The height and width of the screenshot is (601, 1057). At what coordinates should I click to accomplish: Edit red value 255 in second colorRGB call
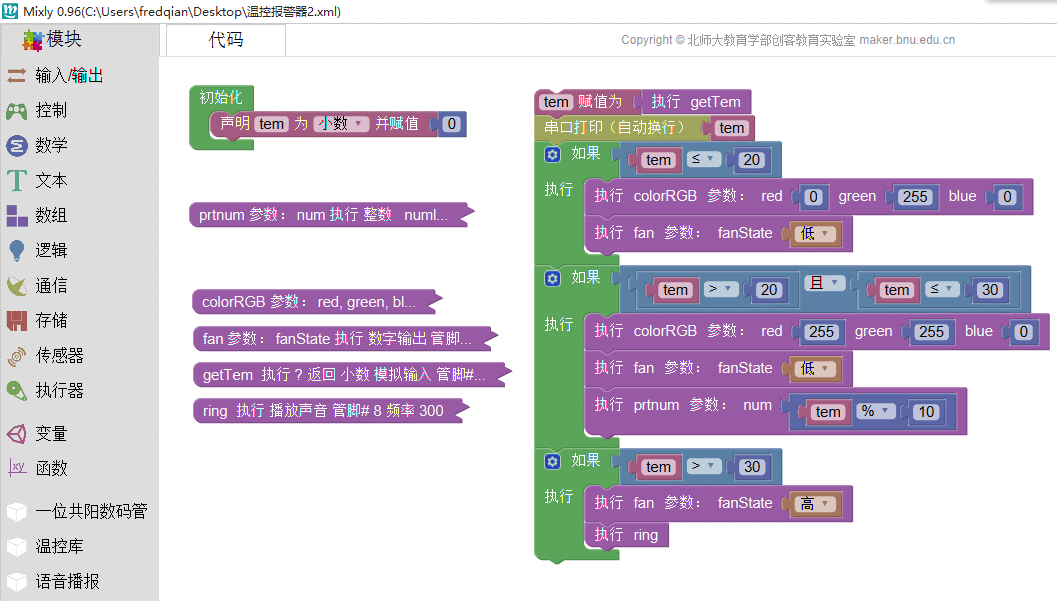(821, 331)
